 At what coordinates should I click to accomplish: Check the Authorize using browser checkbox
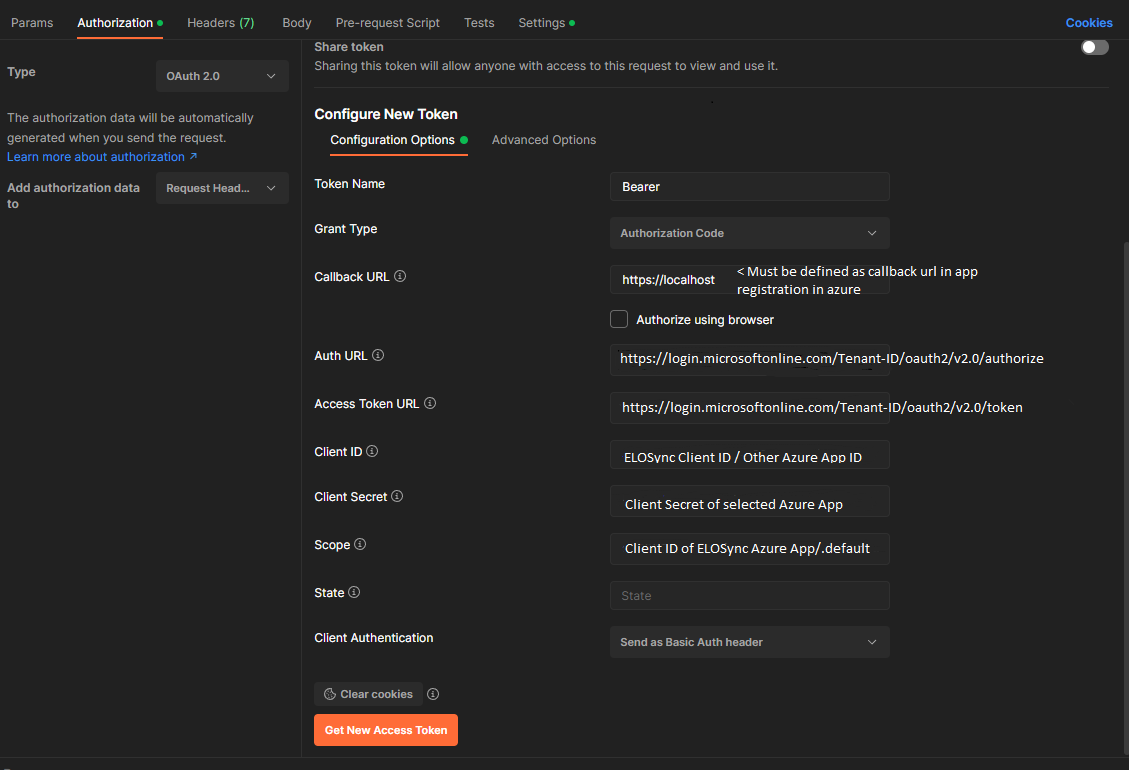(619, 319)
